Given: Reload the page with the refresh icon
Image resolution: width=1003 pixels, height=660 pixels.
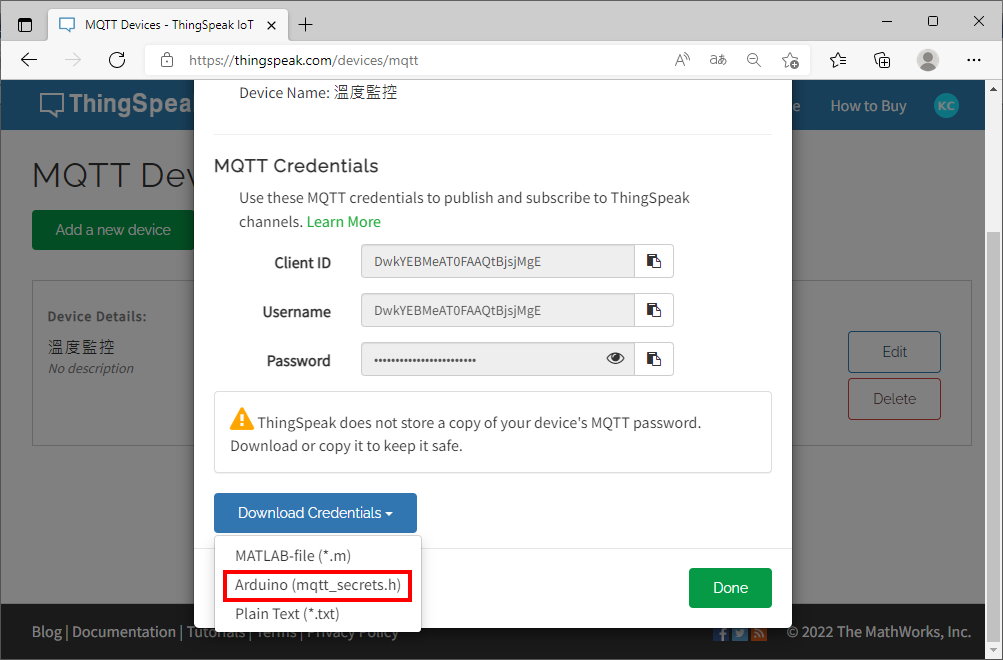Looking at the screenshot, I should point(117,60).
